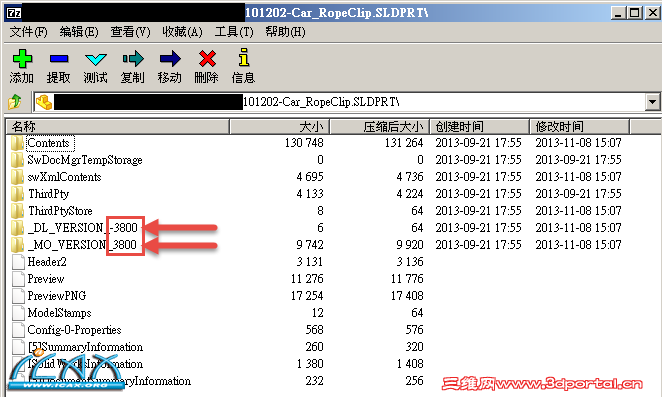Sort by the 大小 column header
Screen dimensions: 662x397
click(x=279, y=126)
